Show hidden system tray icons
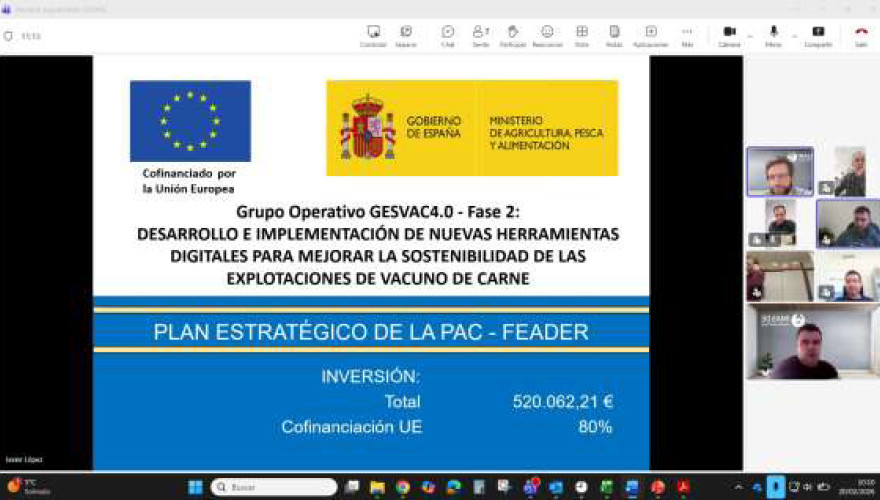Image resolution: width=880 pixels, height=500 pixels. tap(738, 487)
